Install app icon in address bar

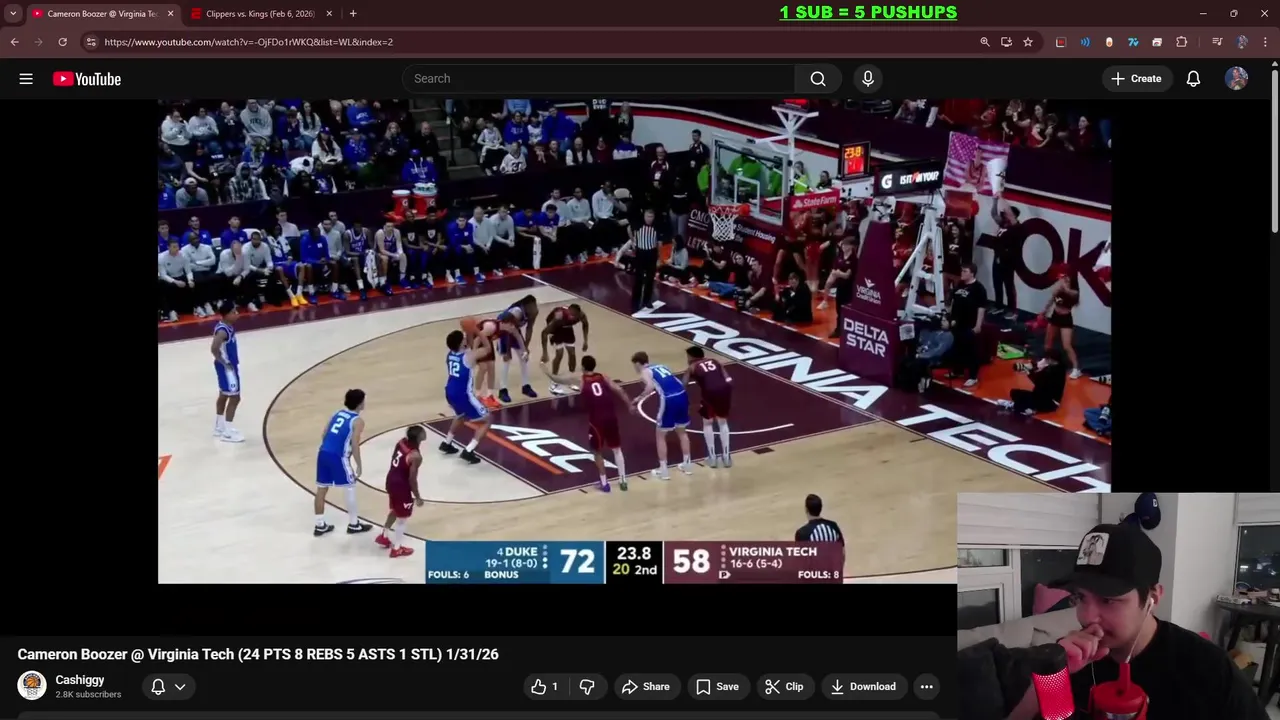1006,42
